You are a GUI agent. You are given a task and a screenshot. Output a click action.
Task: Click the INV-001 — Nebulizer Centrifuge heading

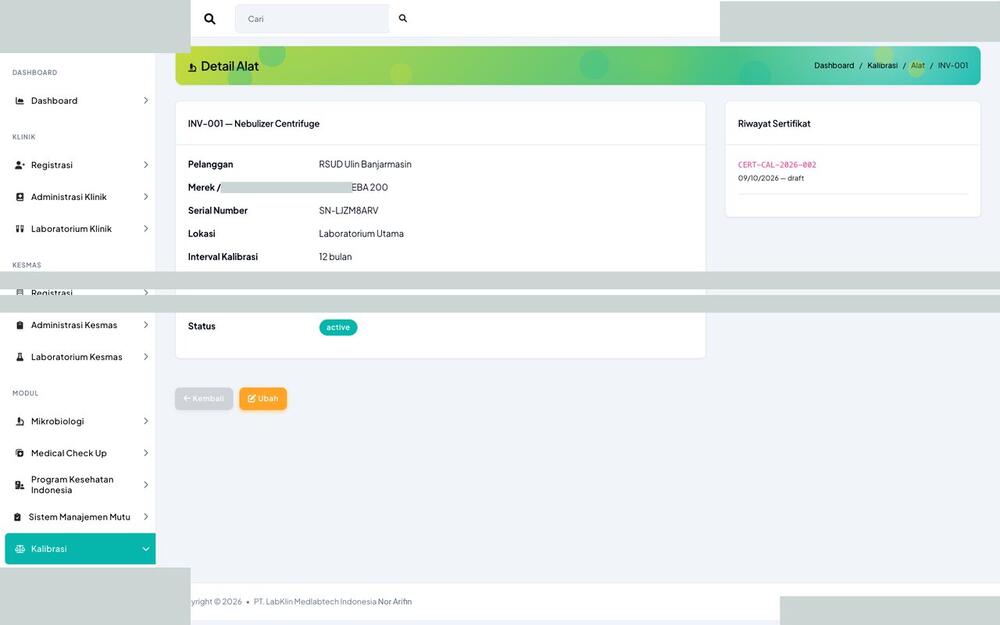coord(254,124)
